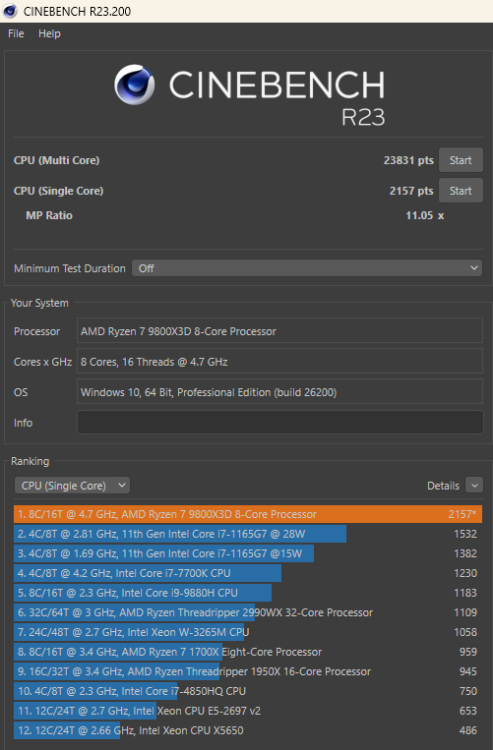493x750 pixels.
Task: Select the Xeon W-3265M ranking row
Action: click(248, 632)
